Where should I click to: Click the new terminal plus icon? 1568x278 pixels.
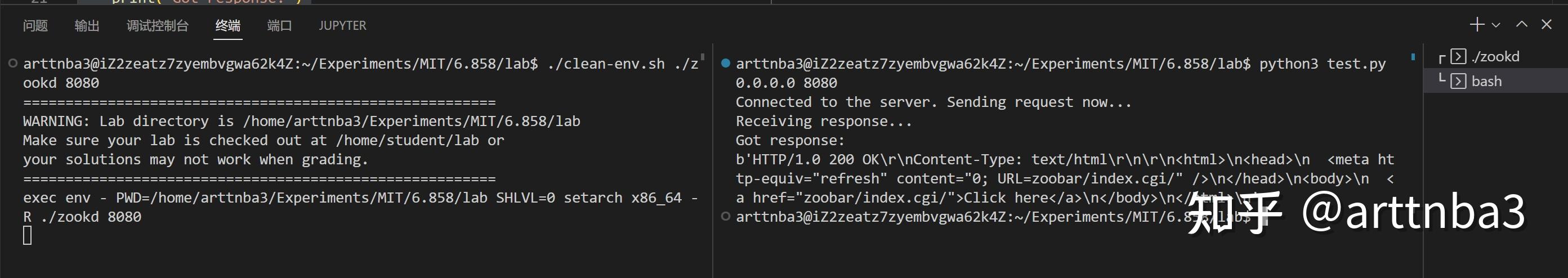pos(1477,24)
